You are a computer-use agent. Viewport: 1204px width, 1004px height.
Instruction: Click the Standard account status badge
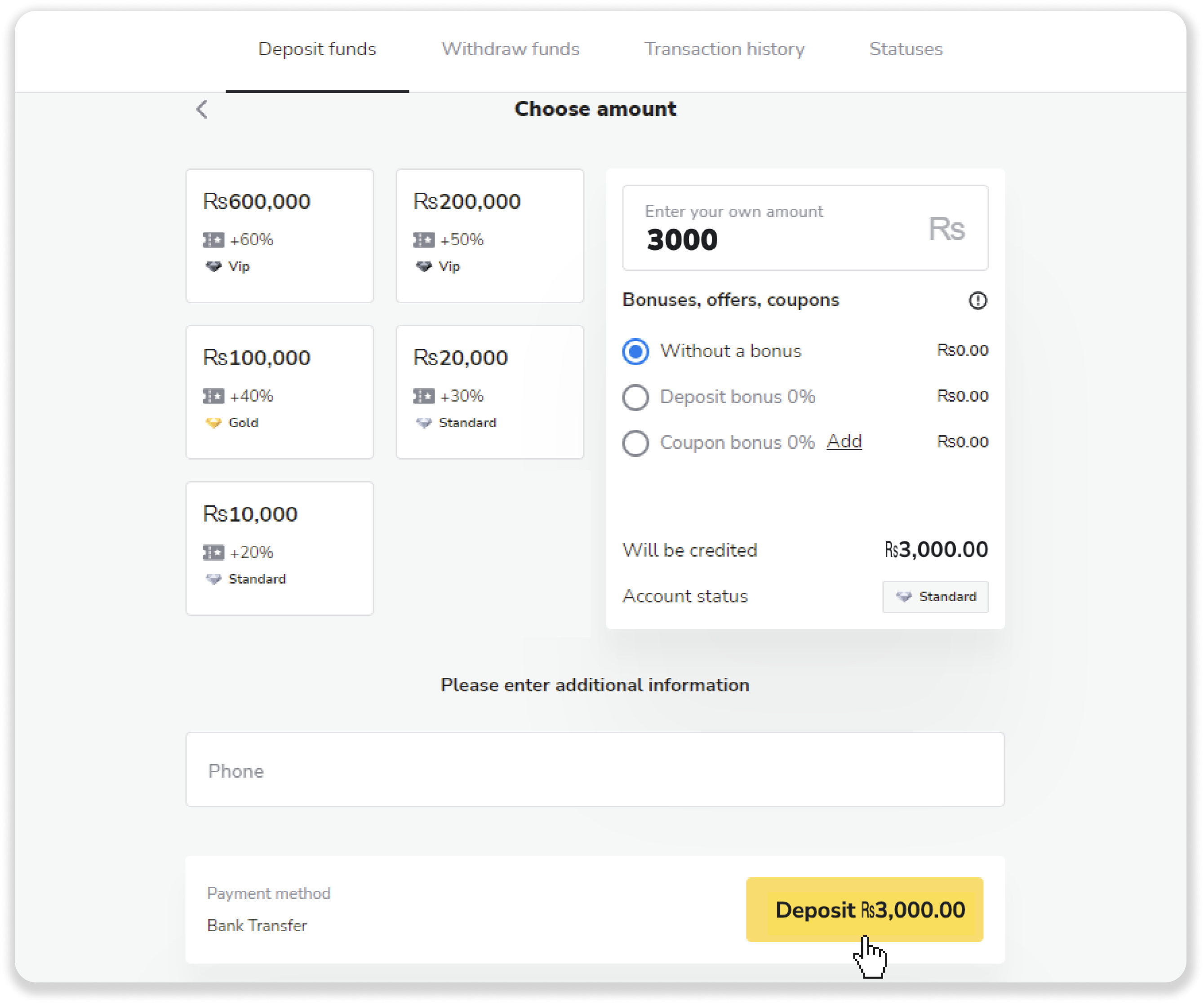[x=935, y=597]
